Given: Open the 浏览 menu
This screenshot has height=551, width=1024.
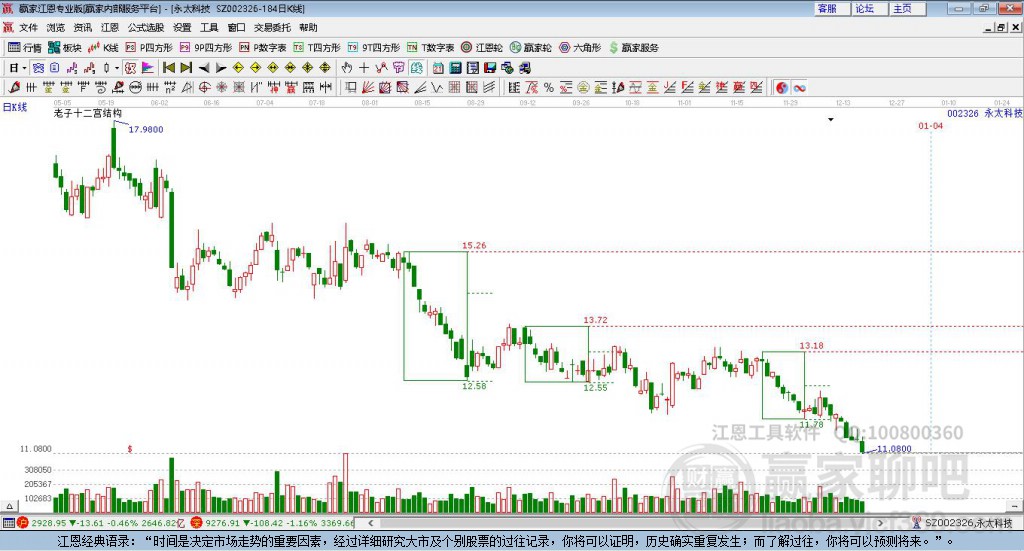Looking at the screenshot, I should (56, 27).
